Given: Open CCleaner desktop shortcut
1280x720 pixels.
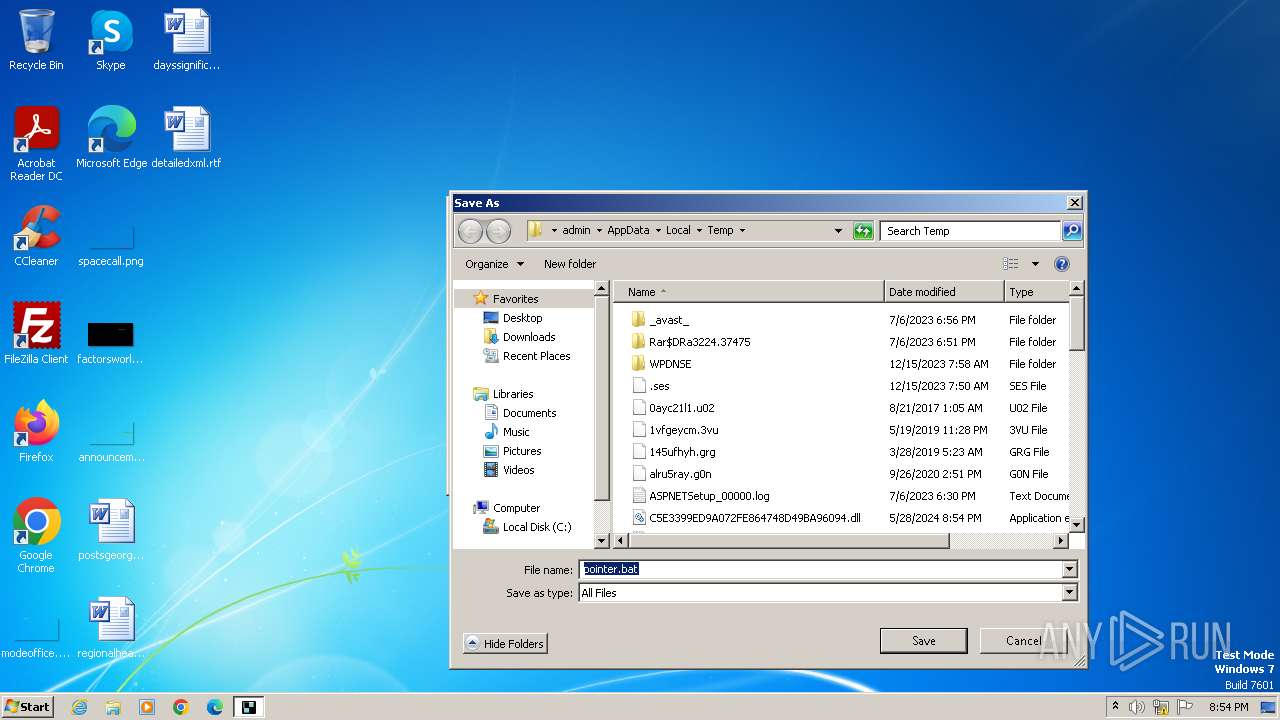Looking at the screenshot, I should pyautogui.click(x=36, y=236).
